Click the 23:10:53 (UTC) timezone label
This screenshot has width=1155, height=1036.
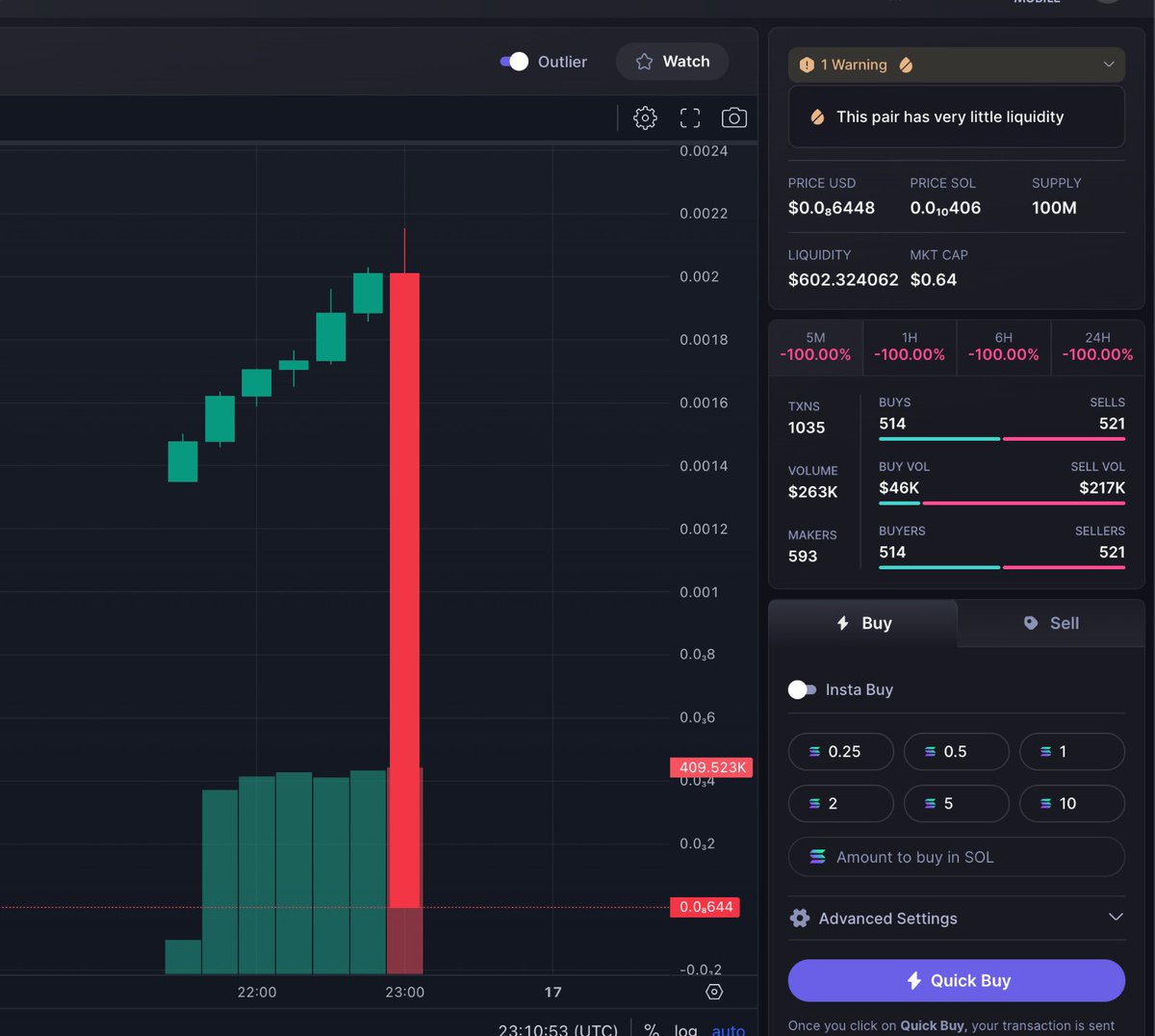(558, 1029)
